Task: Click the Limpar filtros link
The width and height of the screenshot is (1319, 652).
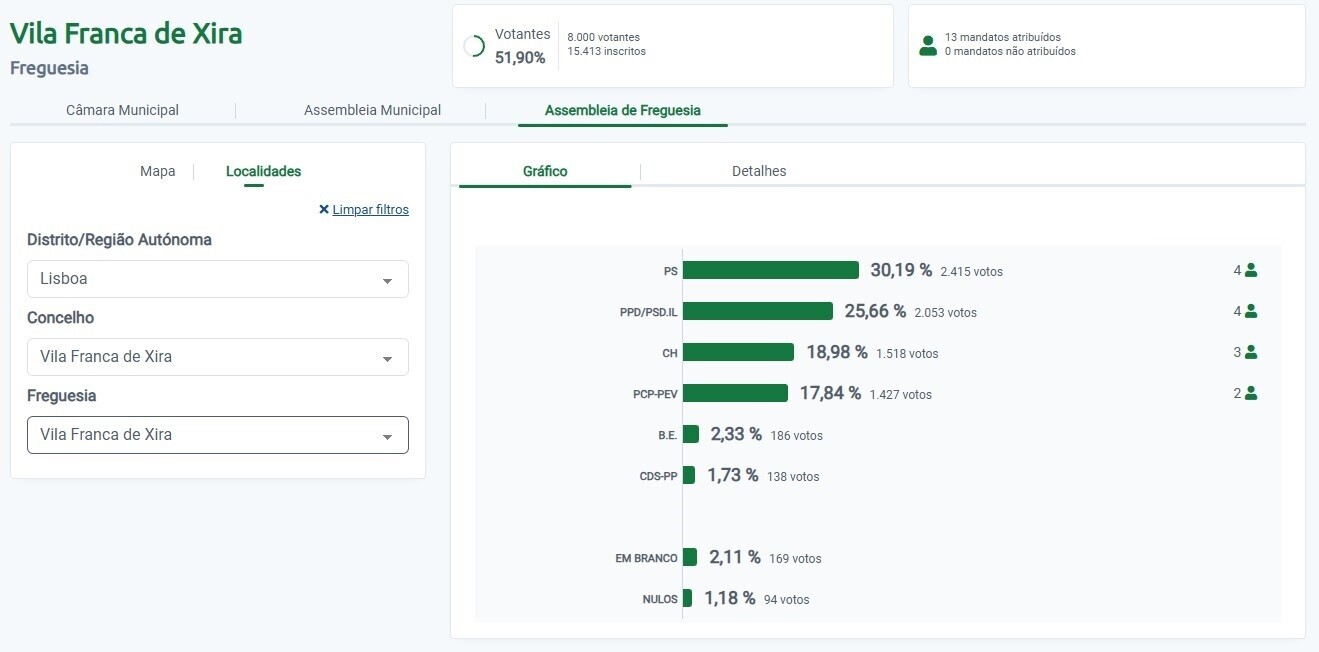Action: pyautogui.click(x=370, y=210)
